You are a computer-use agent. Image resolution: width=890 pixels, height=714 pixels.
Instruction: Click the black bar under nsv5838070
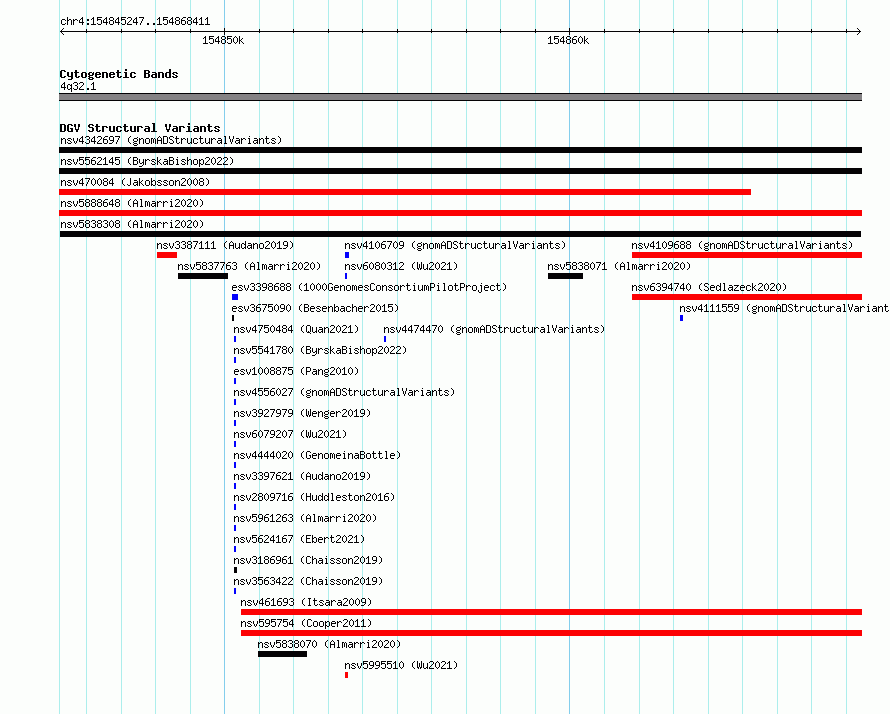283,654
